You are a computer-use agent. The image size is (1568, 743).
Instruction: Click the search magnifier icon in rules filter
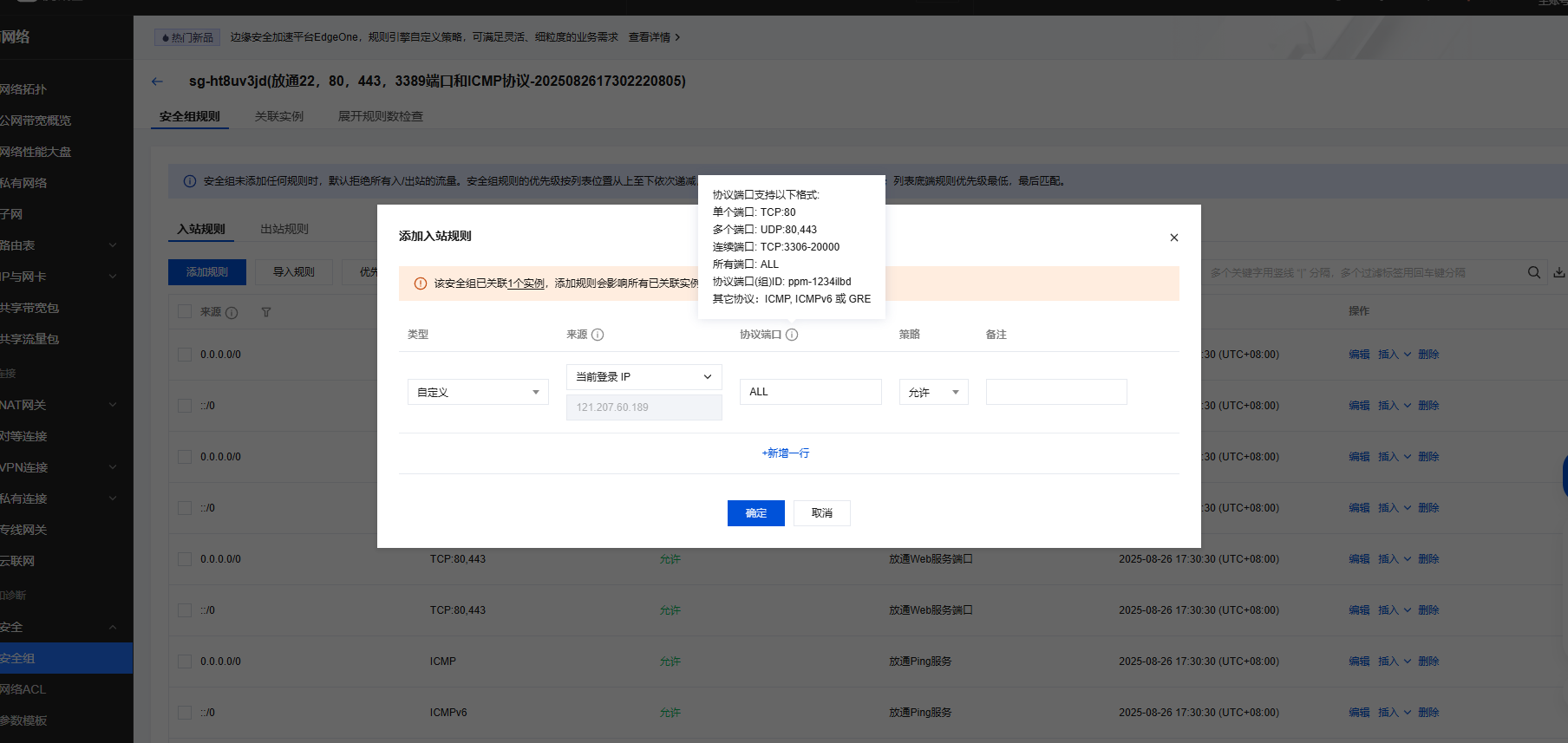[x=1533, y=272]
